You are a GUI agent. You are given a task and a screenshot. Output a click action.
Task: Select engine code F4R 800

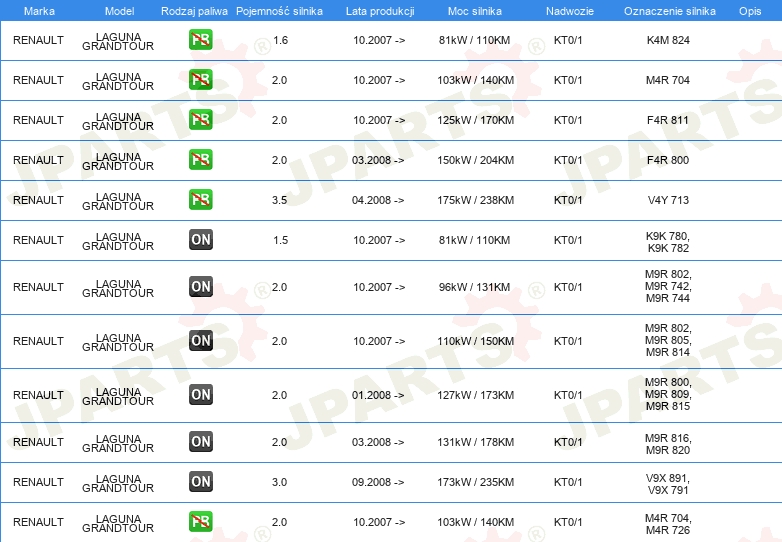(668, 160)
